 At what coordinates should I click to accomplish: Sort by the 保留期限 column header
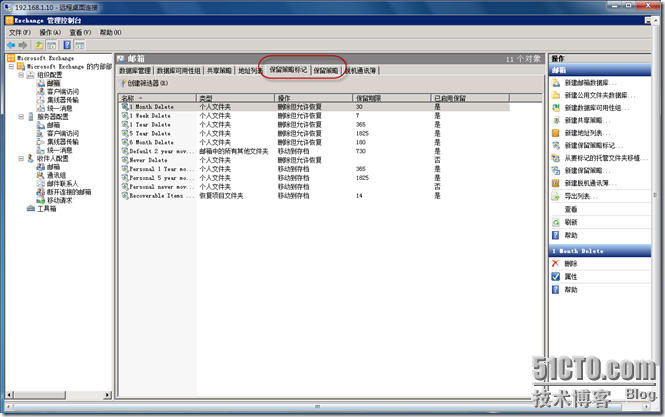(x=392, y=98)
